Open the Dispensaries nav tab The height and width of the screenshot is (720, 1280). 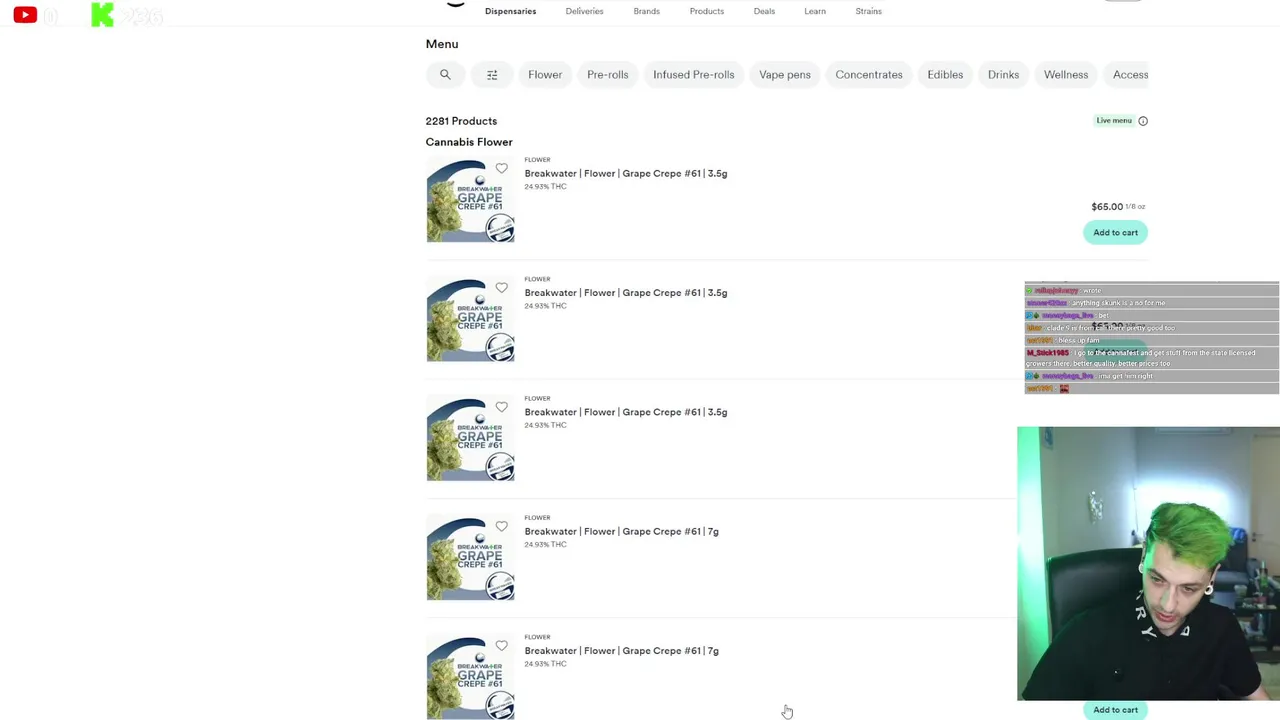tap(510, 11)
